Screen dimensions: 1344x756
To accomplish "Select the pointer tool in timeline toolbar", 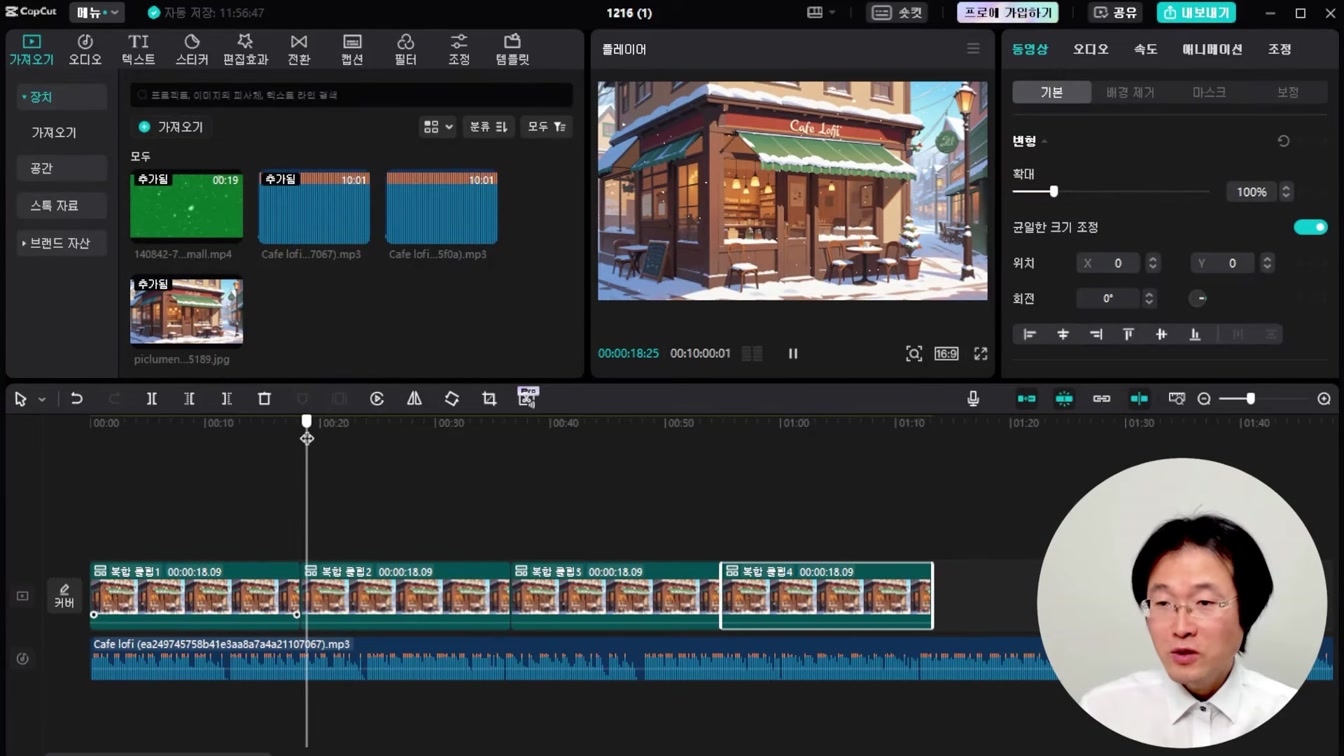I will coord(20,399).
